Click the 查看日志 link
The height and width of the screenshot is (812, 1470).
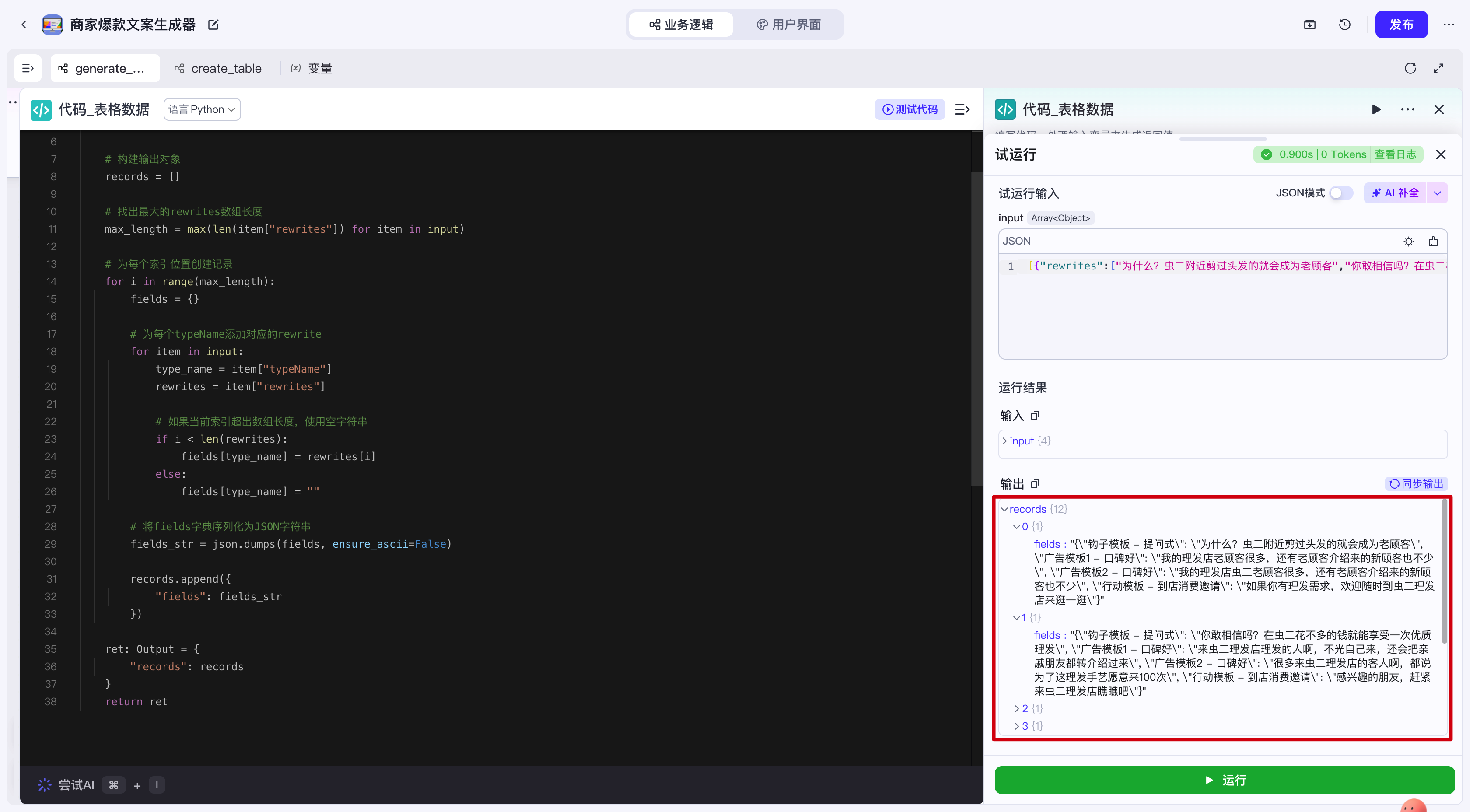tap(1395, 154)
